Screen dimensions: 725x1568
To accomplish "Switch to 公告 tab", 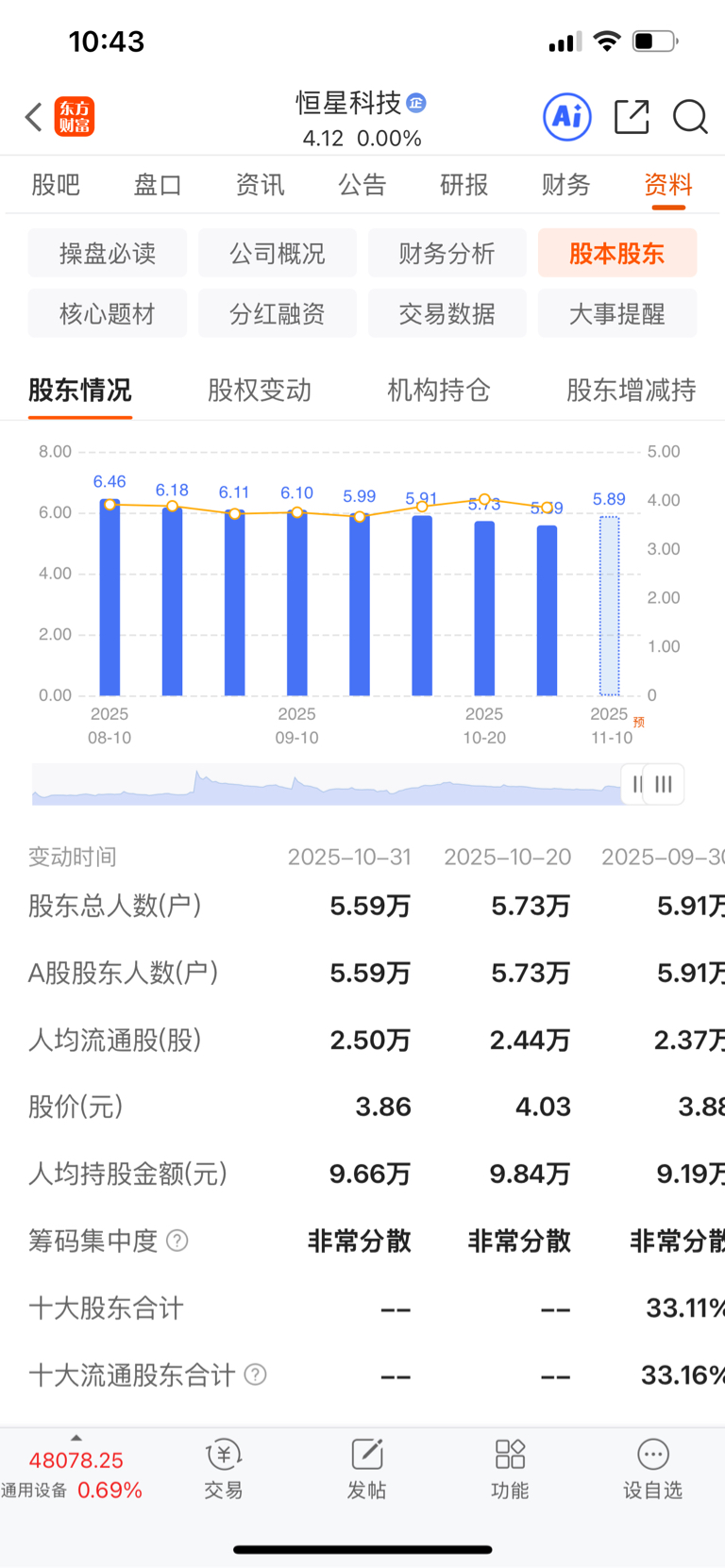I will pos(362,185).
